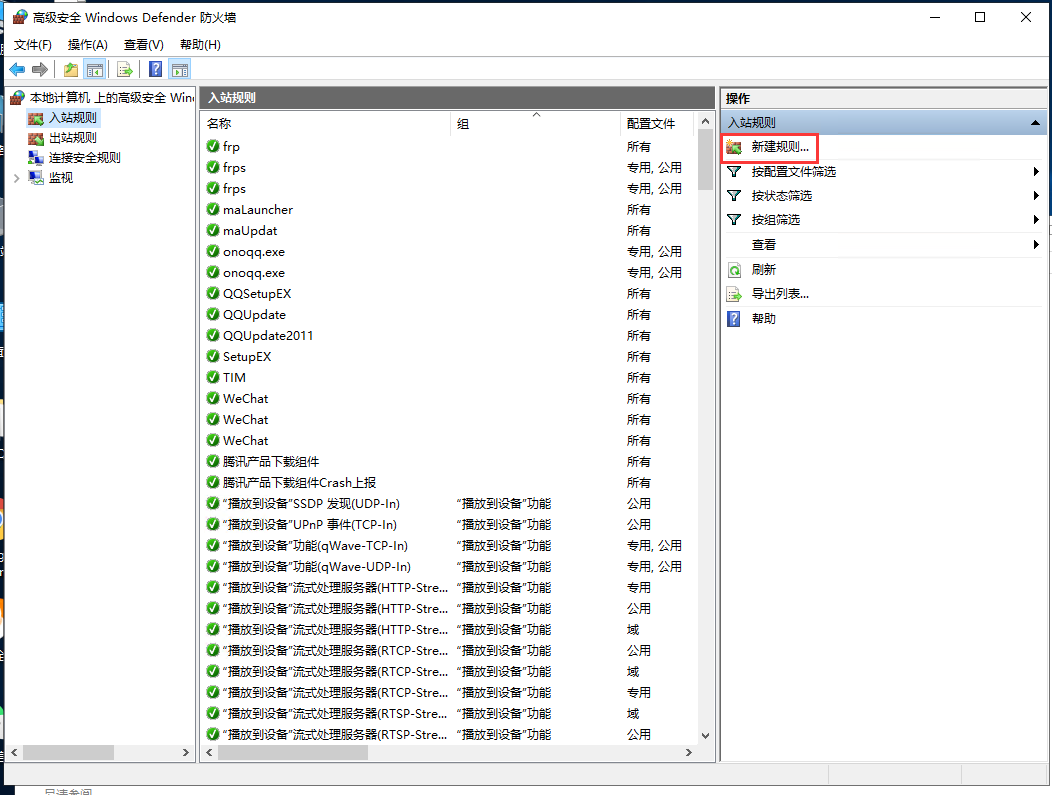The width and height of the screenshot is (1052, 795).
Task: Click the Up one level folder icon
Action: pyautogui.click(x=70, y=69)
